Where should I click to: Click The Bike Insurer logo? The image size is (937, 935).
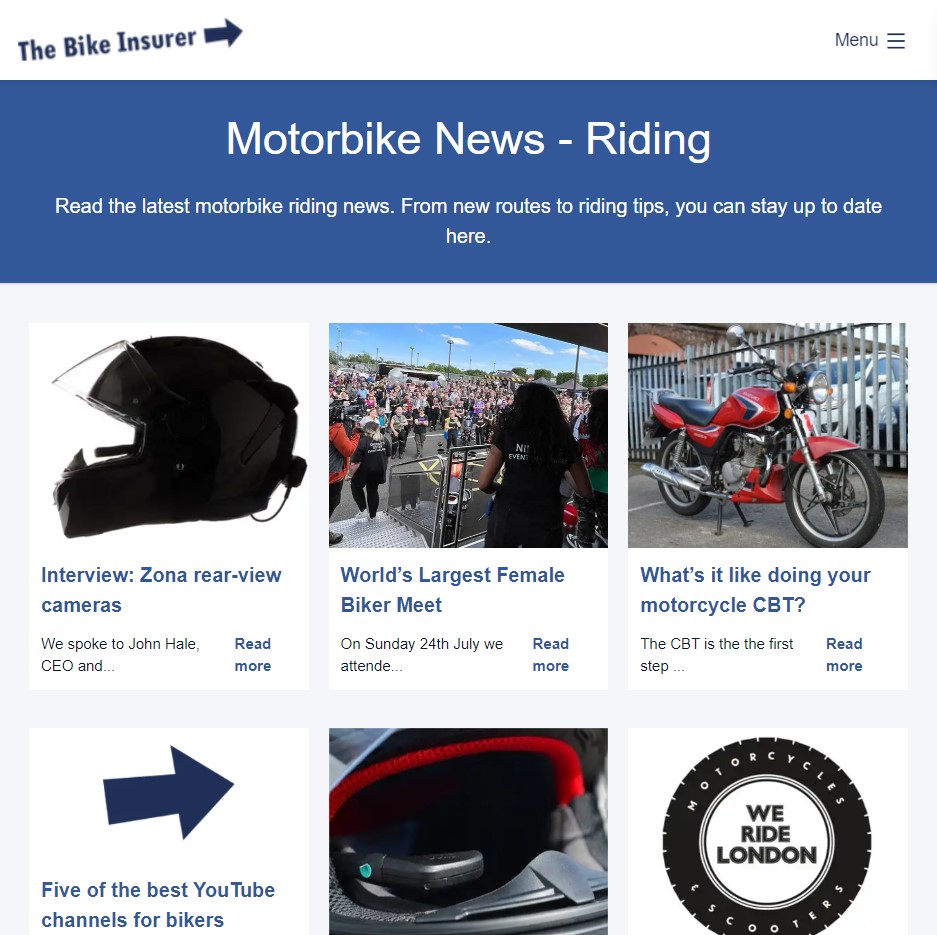[x=130, y=40]
